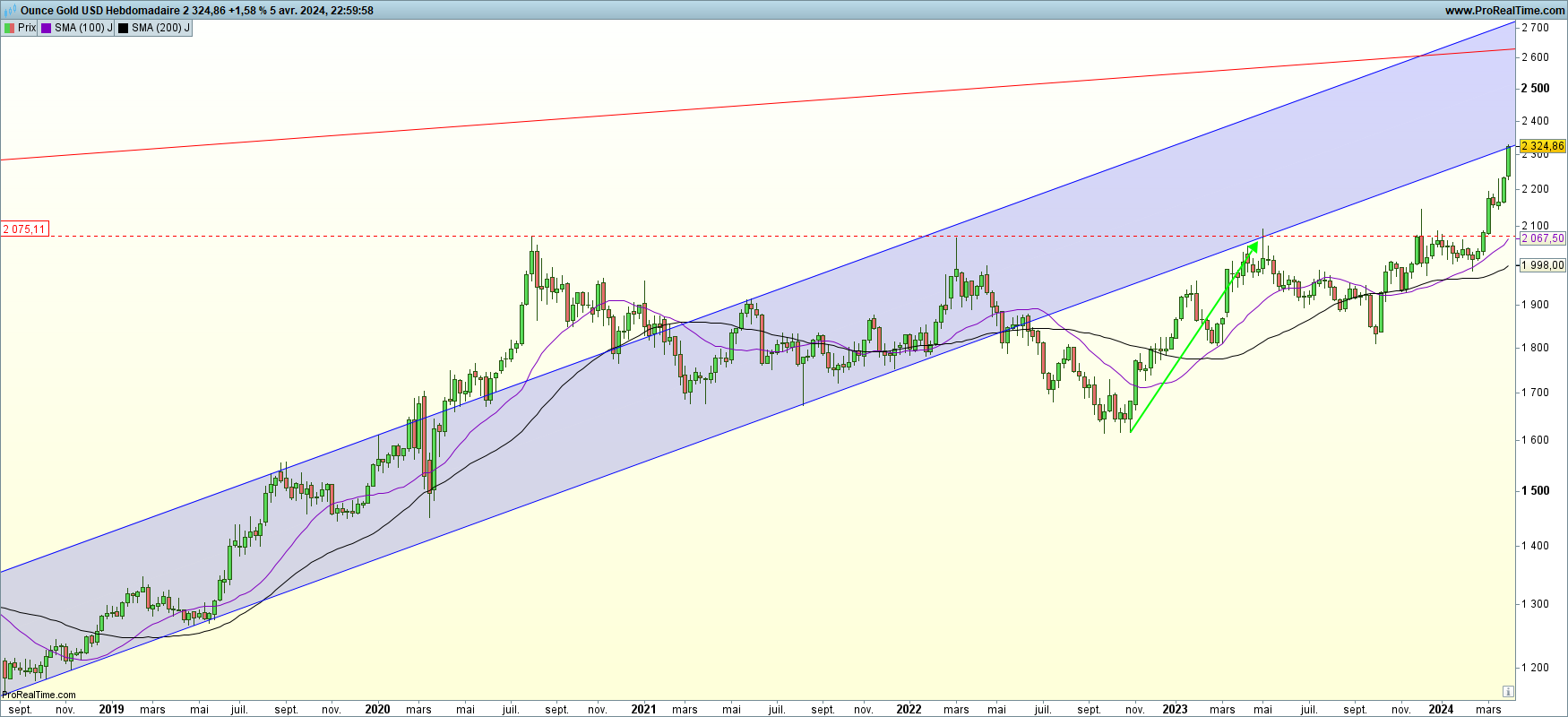This screenshot has height=717, width=1568.
Task: Click the 2024 label on the time axis
Action: pyautogui.click(x=1441, y=709)
